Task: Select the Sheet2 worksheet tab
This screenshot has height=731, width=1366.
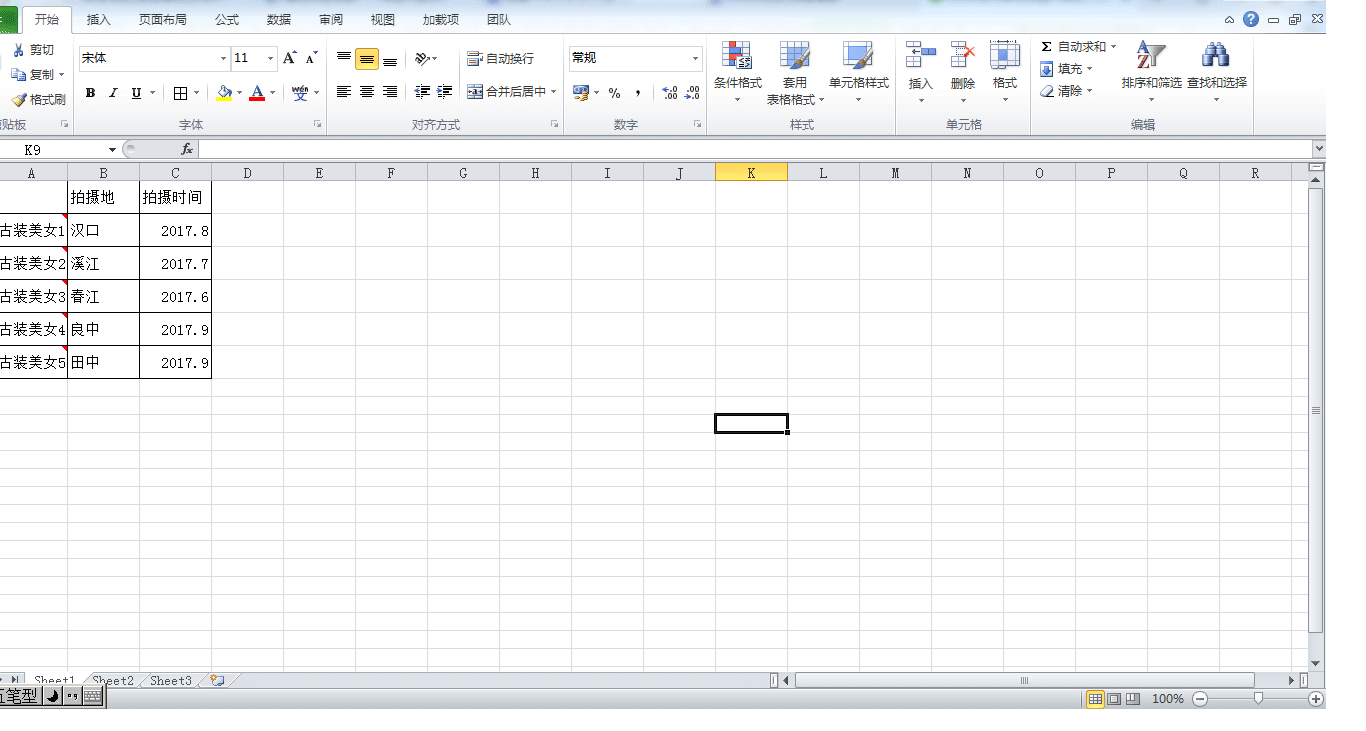Action: coord(113,681)
